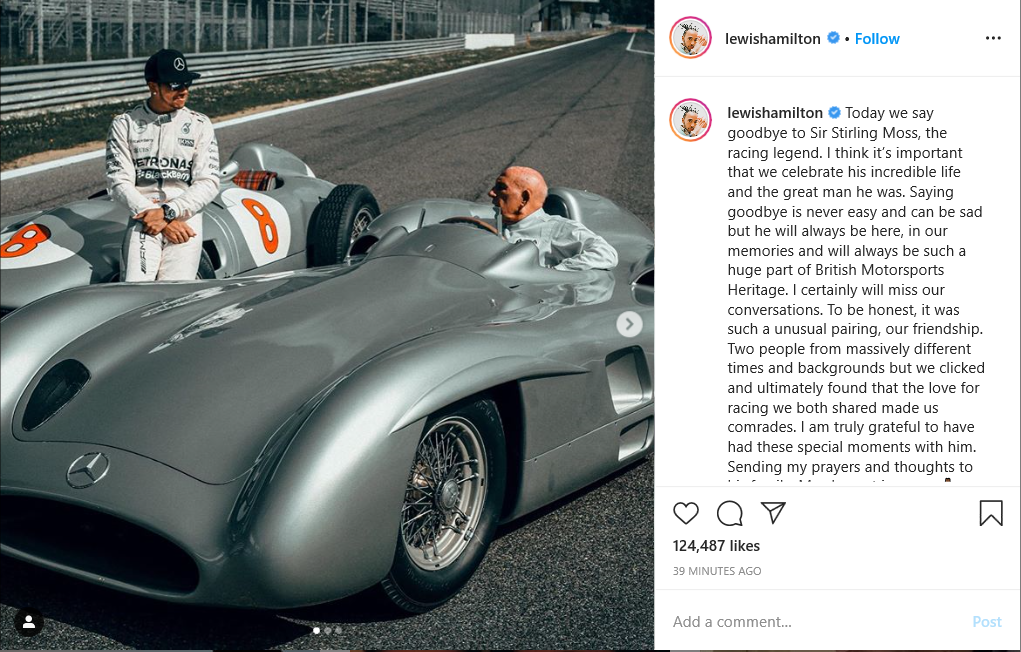Open lewishamilton username link in header
Viewport: 1021px width, 652px height.
point(772,39)
